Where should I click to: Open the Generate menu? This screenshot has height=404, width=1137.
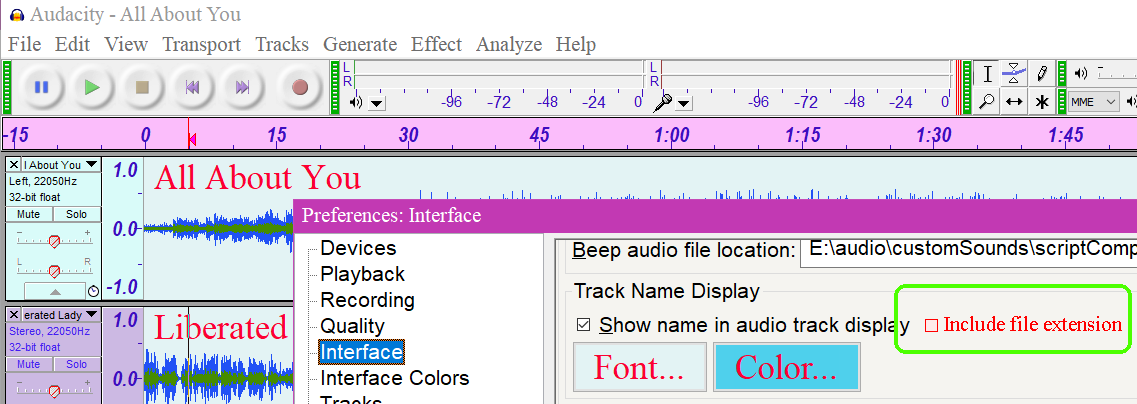pyautogui.click(x=360, y=44)
